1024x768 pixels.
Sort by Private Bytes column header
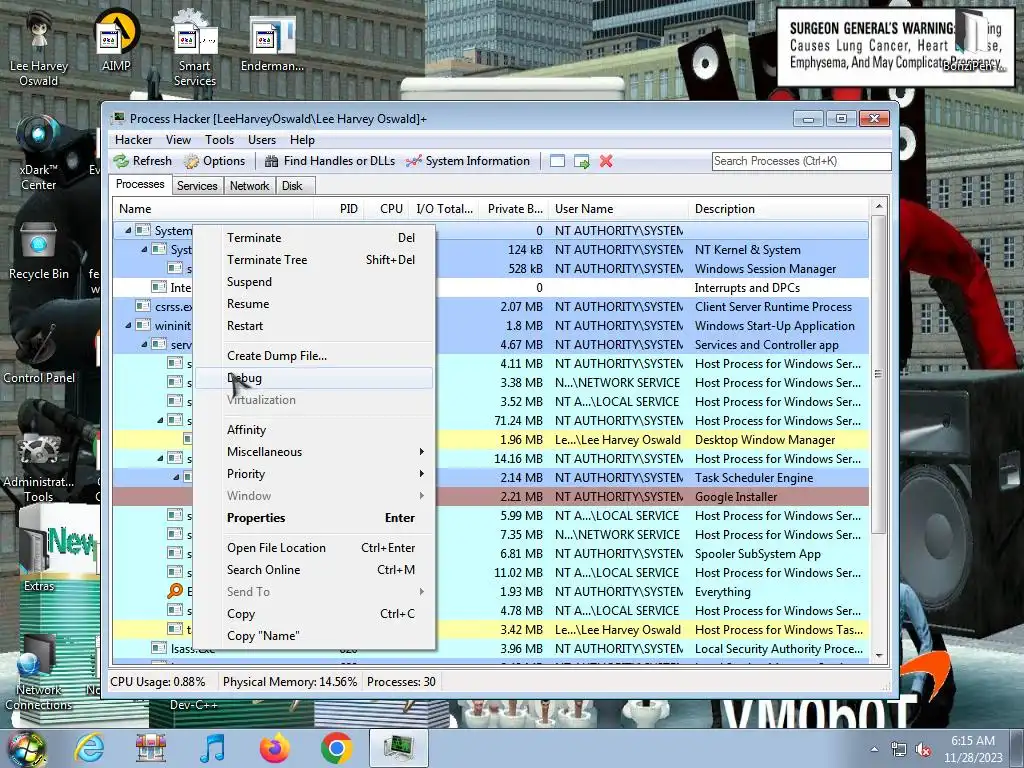pyautogui.click(x=513, y=209)
